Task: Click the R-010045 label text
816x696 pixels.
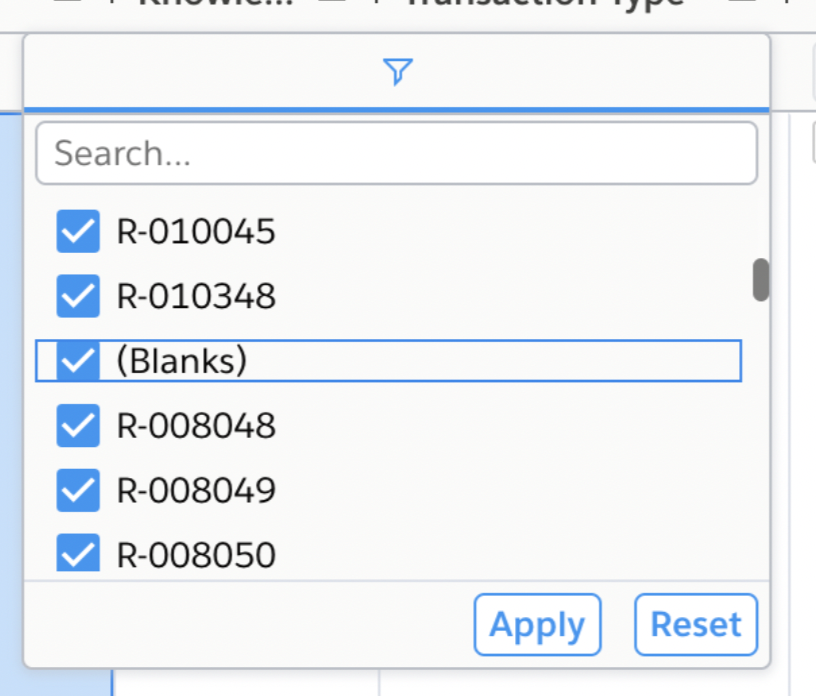Action: 196,232
